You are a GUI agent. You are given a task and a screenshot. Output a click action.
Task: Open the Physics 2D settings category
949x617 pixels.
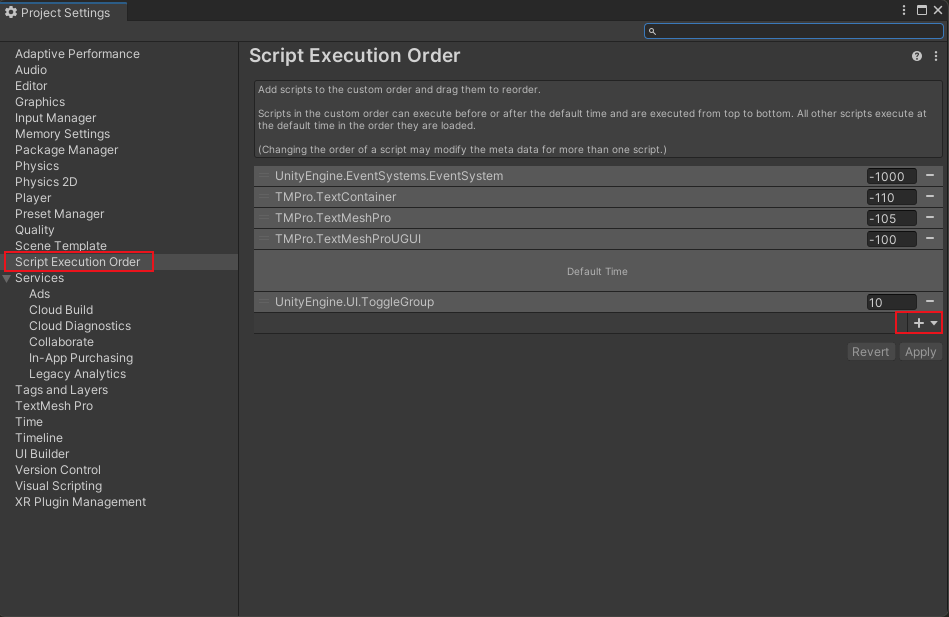46,182
